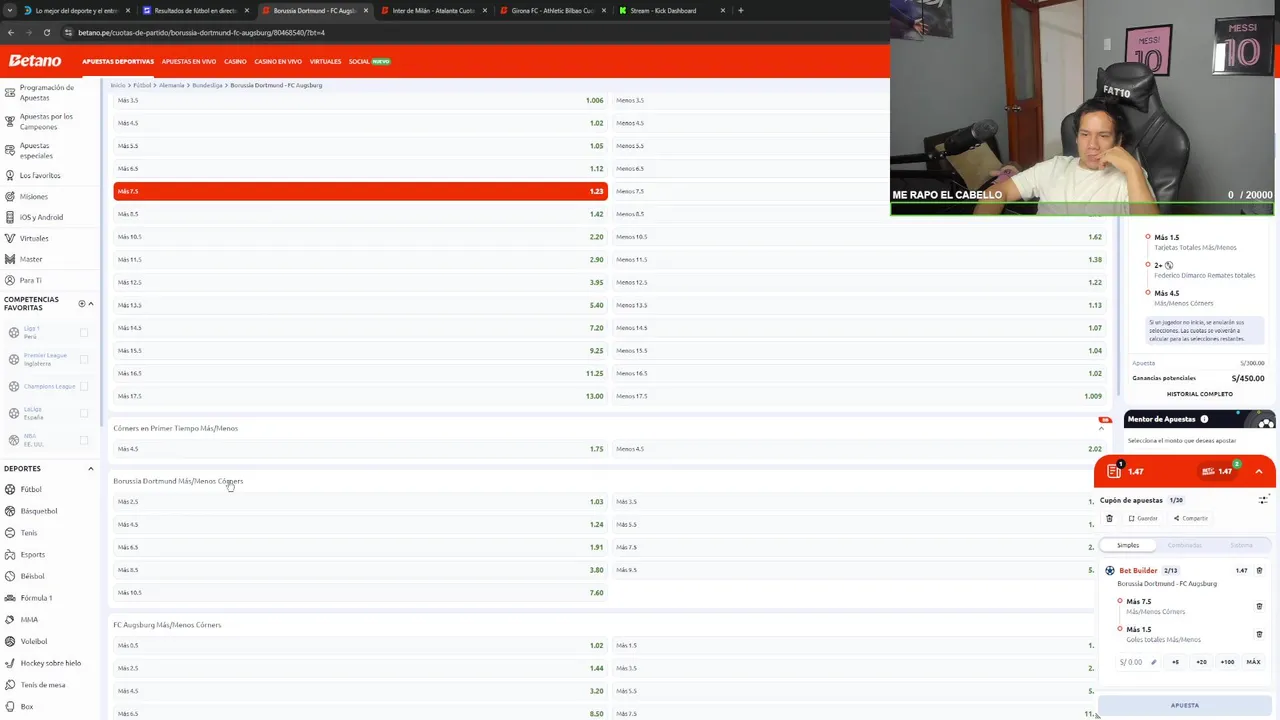Click trash icon to clear the whole coupon
1280x720 pixels.
click(x=1109, y=518)
